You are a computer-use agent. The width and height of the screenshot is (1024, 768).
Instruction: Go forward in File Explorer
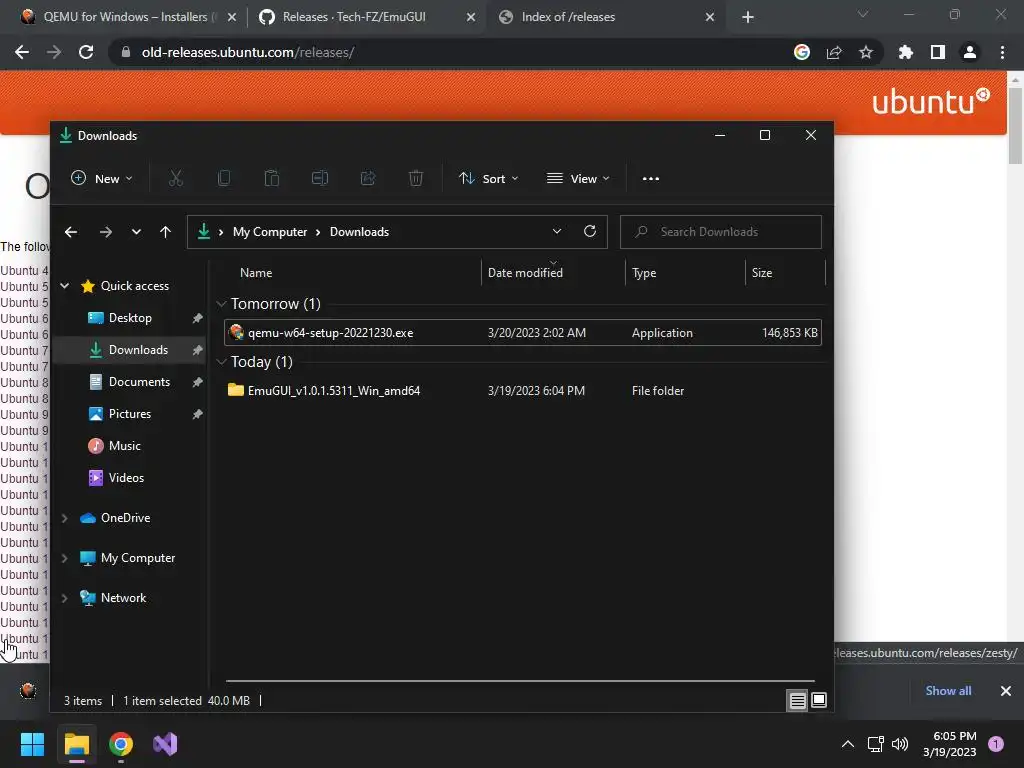105,232
